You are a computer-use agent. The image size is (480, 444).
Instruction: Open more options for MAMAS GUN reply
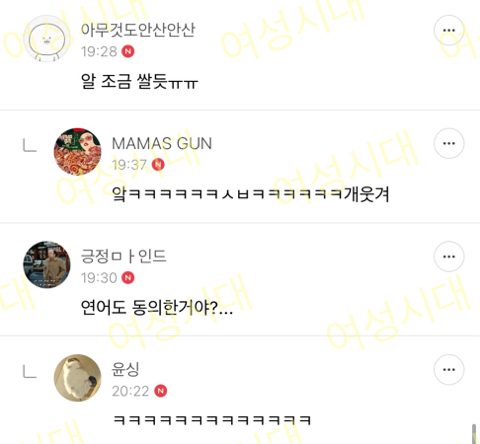click(449, 143)
